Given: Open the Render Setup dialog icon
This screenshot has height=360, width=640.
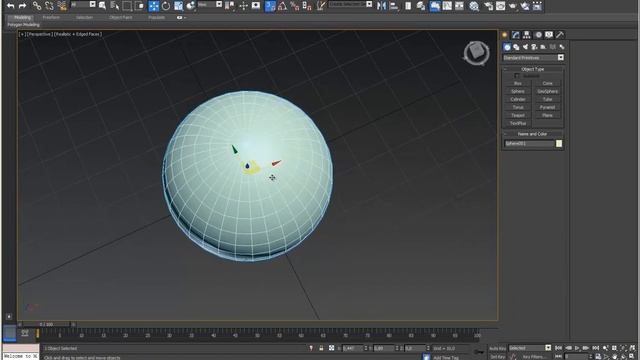Looking at the screenshot, I should [488, 6].
